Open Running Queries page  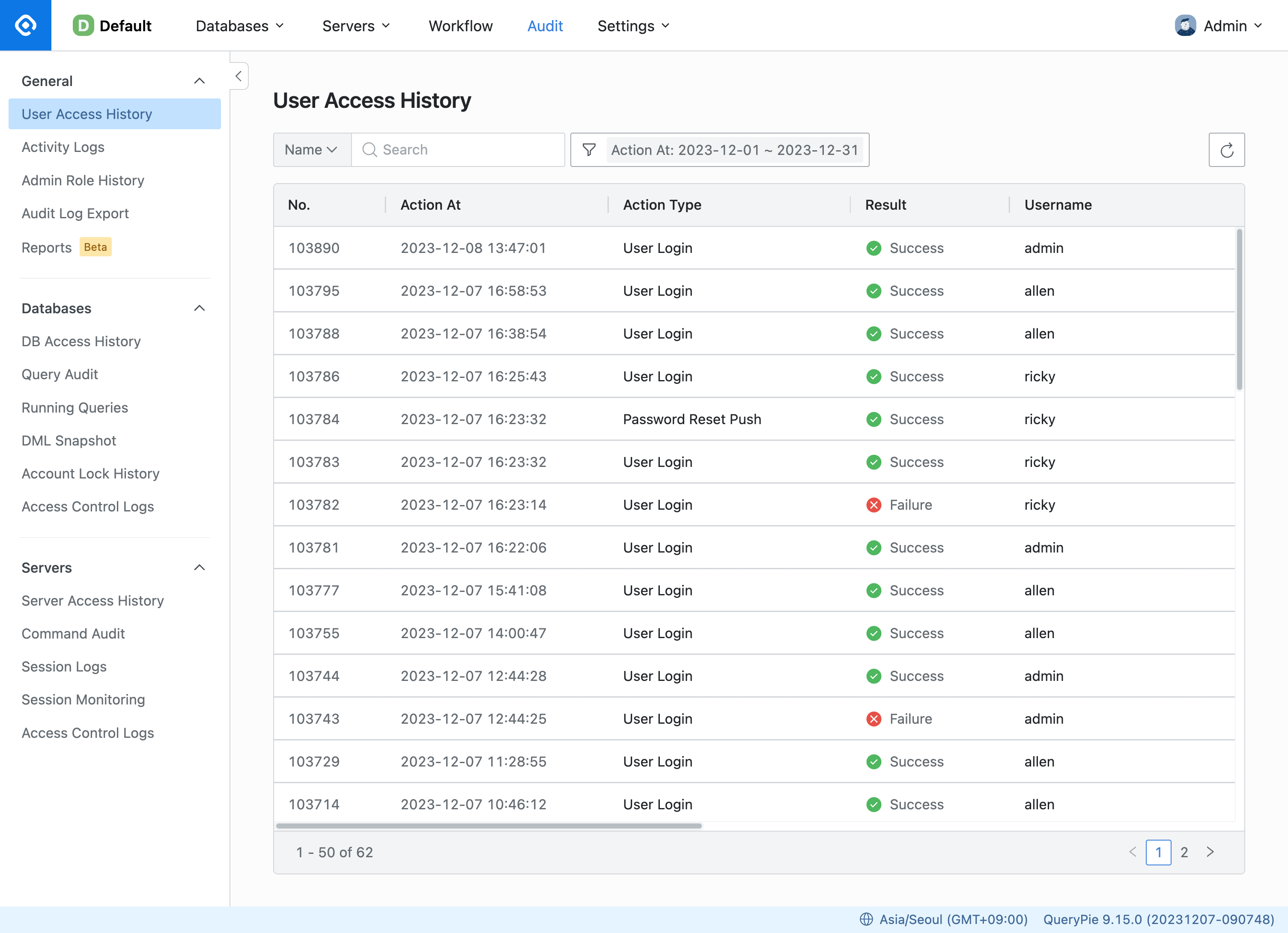click(x=75, y=407)
